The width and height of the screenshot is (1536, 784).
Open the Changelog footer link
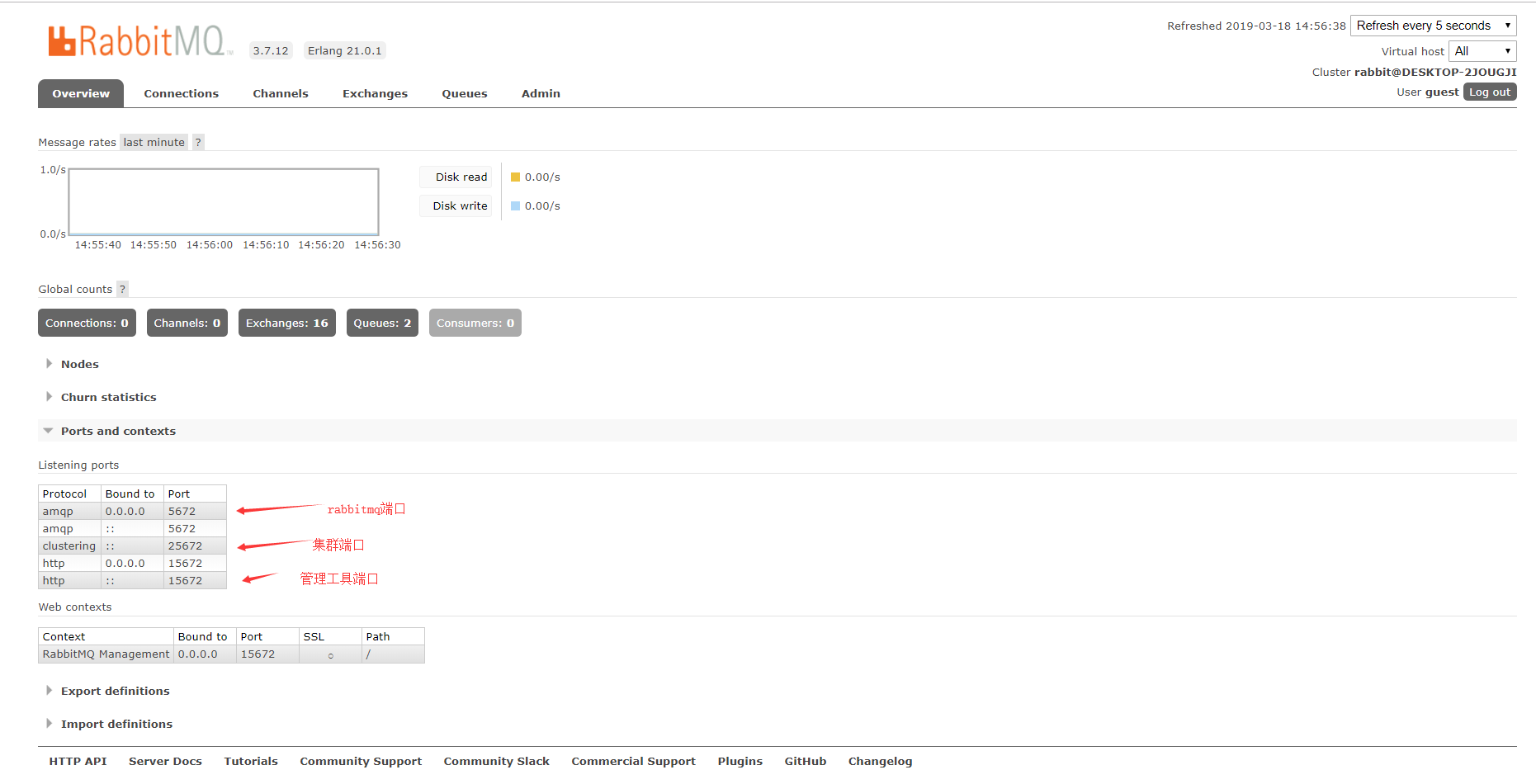880,761
